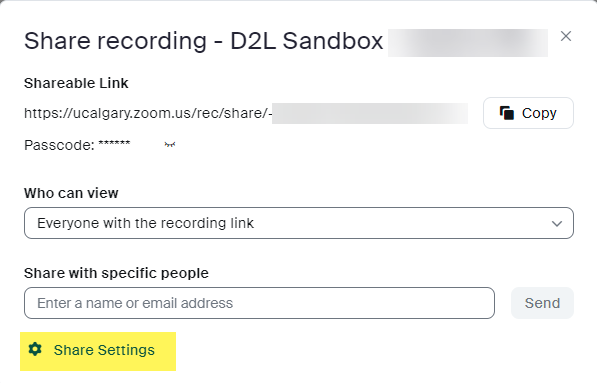Click the 'Passcode:' label text

click(x=59, y=145)
